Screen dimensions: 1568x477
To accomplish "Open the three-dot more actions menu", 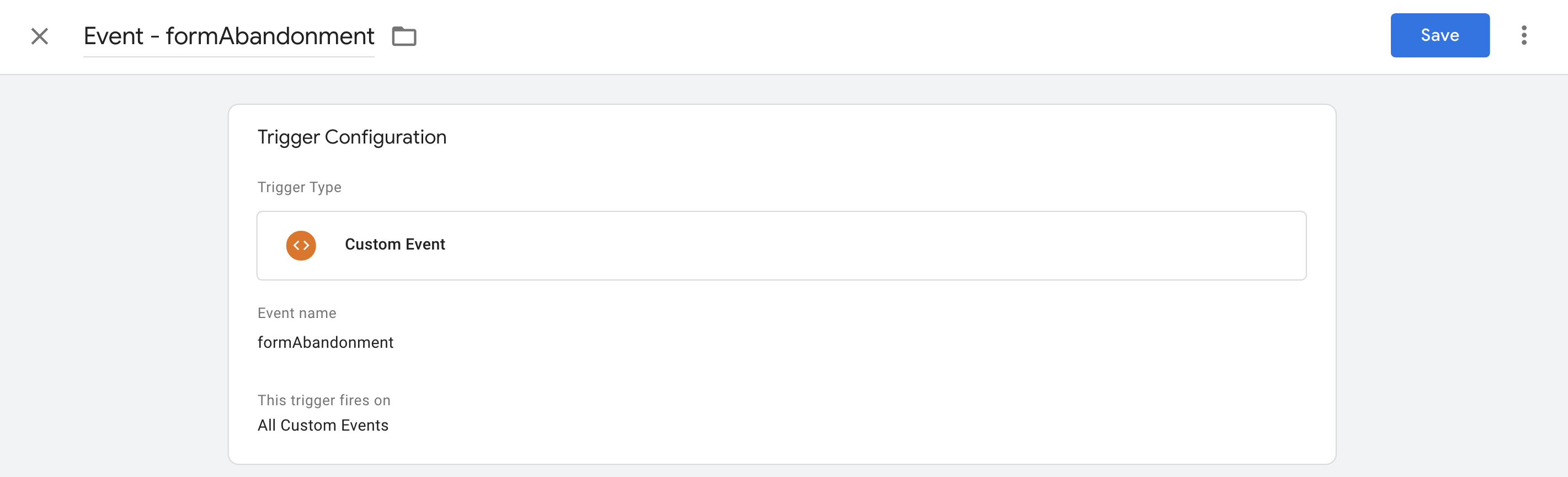I will tap(1523, 35).
